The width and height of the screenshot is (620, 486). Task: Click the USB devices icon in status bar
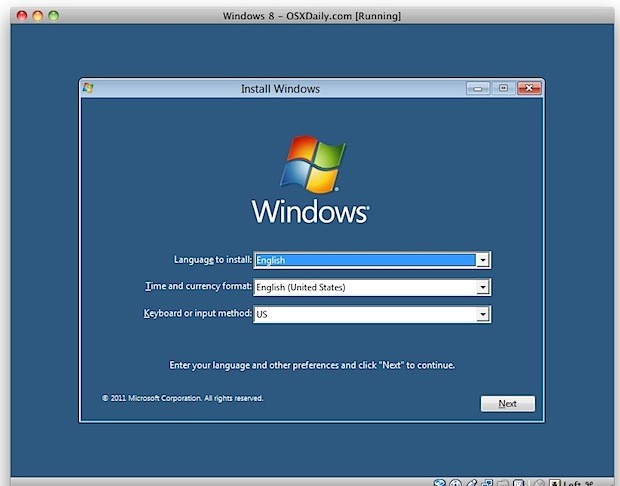click(x=471, y=481)
